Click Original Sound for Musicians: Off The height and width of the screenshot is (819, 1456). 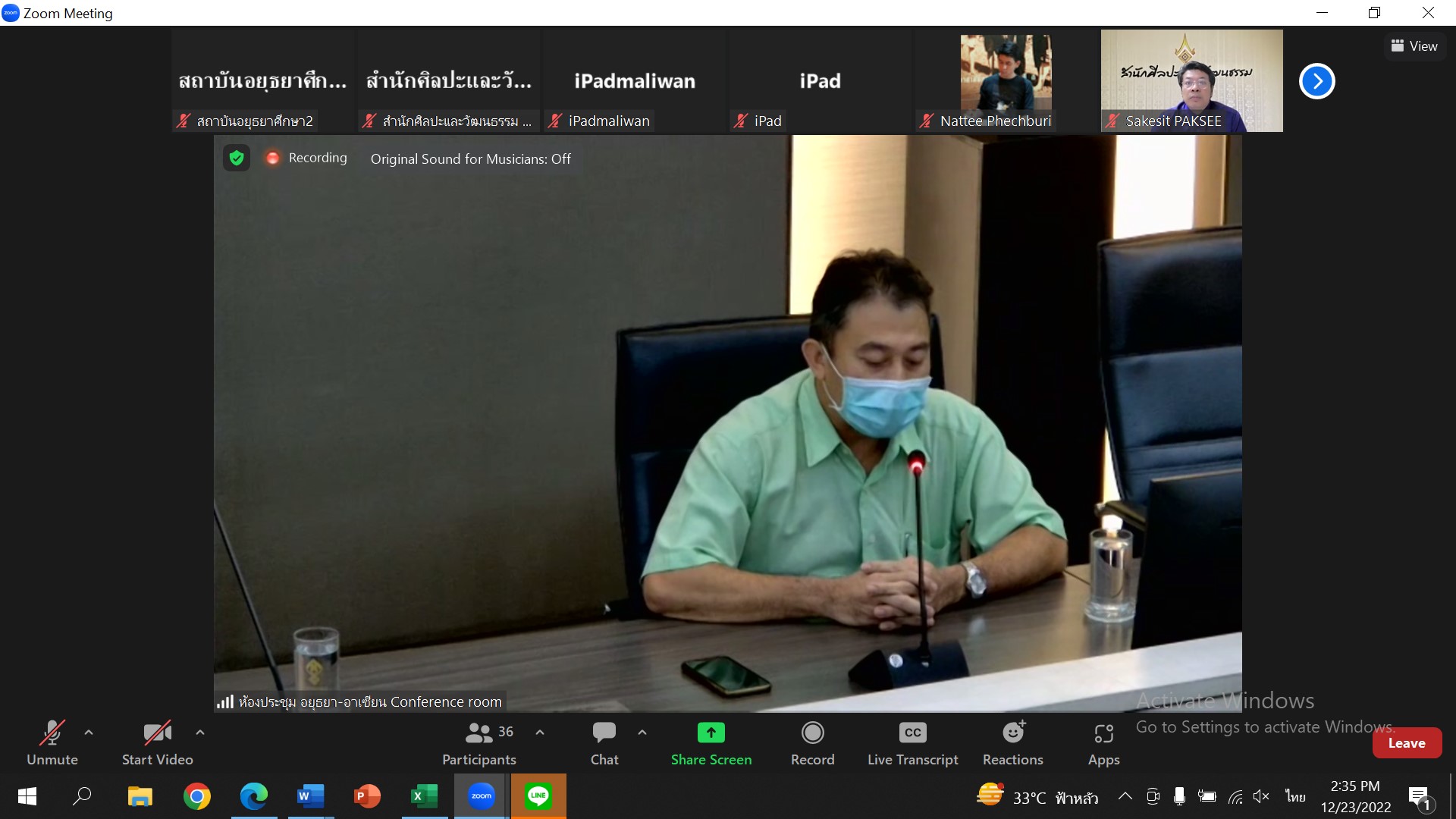click(x=470, y=159)
